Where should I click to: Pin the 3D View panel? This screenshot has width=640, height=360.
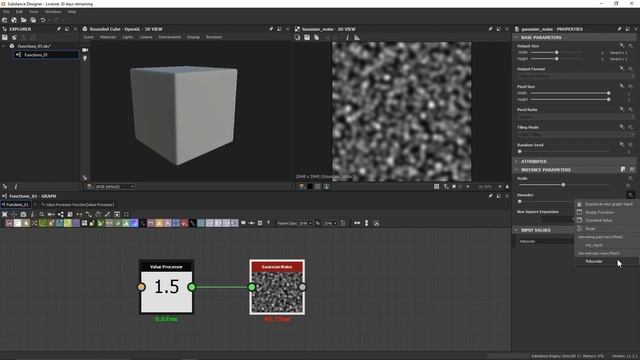[x=271, y=29]
